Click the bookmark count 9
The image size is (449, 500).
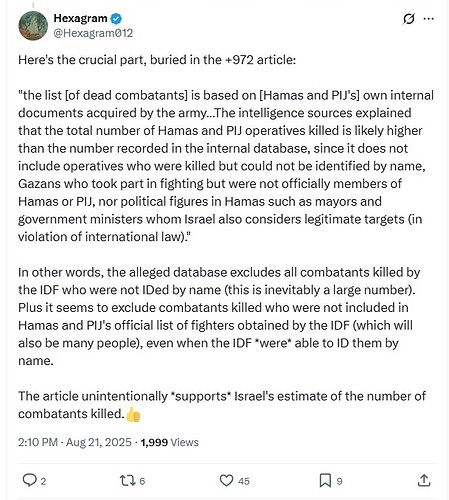[339, 481]
